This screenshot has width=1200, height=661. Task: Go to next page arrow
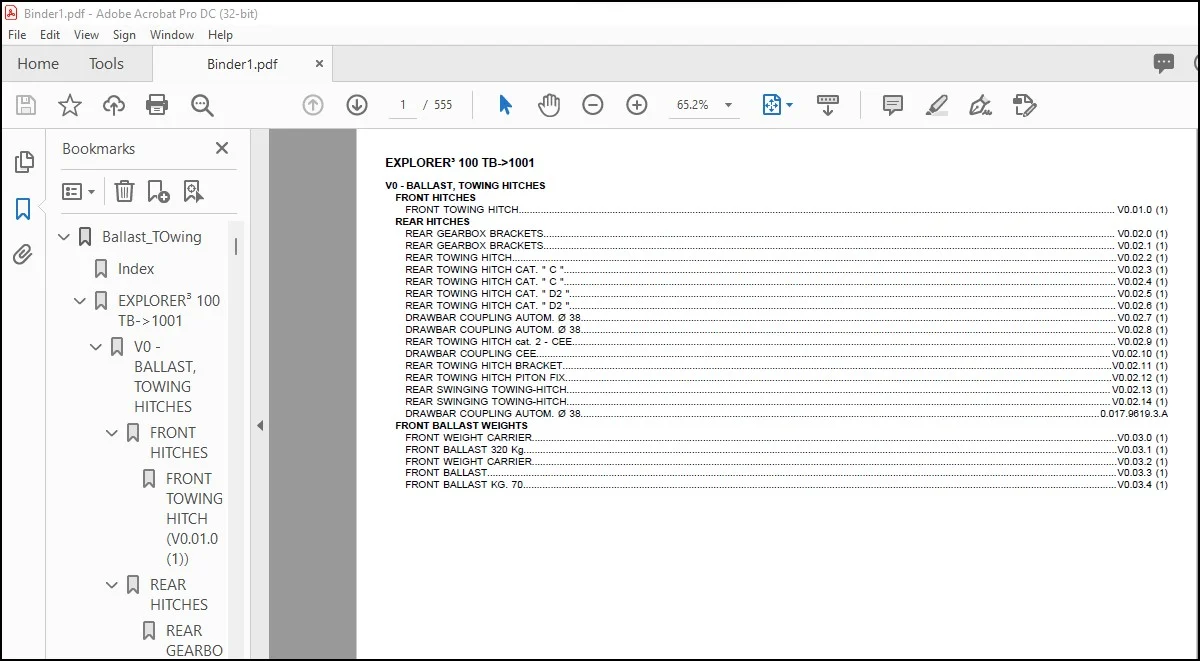pyautogui.click(x=357, y=105)
